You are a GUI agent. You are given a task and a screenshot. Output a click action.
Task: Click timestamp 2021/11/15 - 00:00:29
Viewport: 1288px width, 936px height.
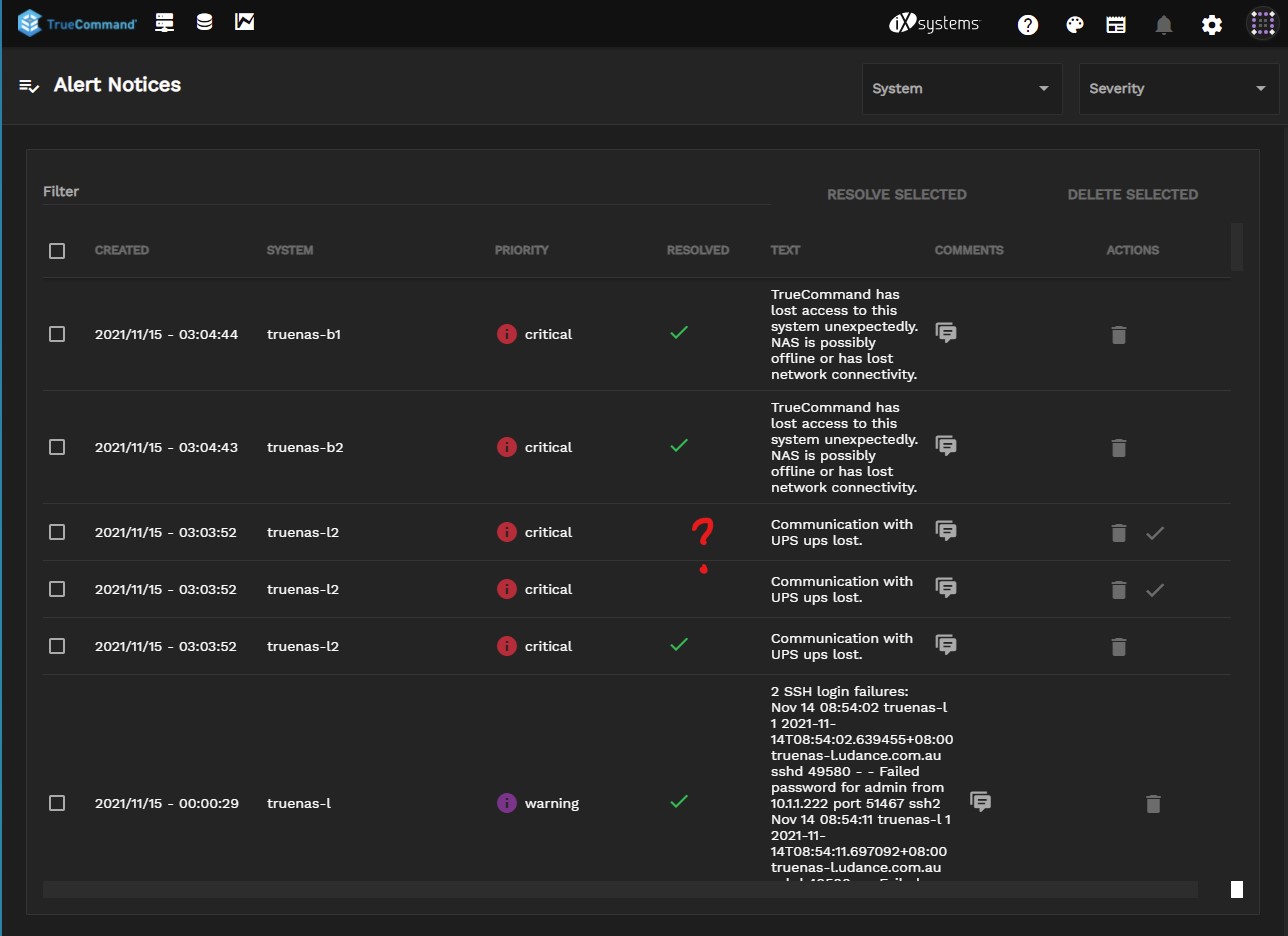(x=167, y=803)
